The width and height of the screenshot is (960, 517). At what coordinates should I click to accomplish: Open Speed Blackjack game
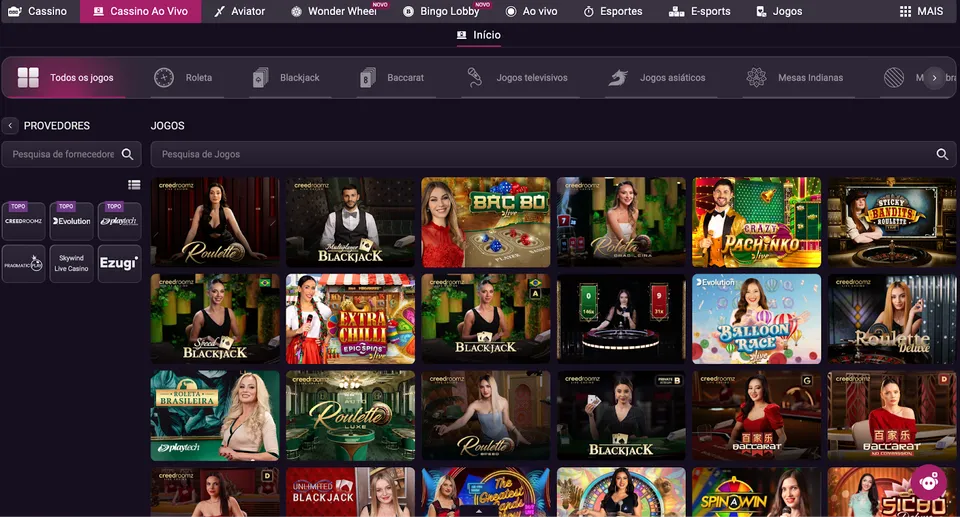(215, 319)
